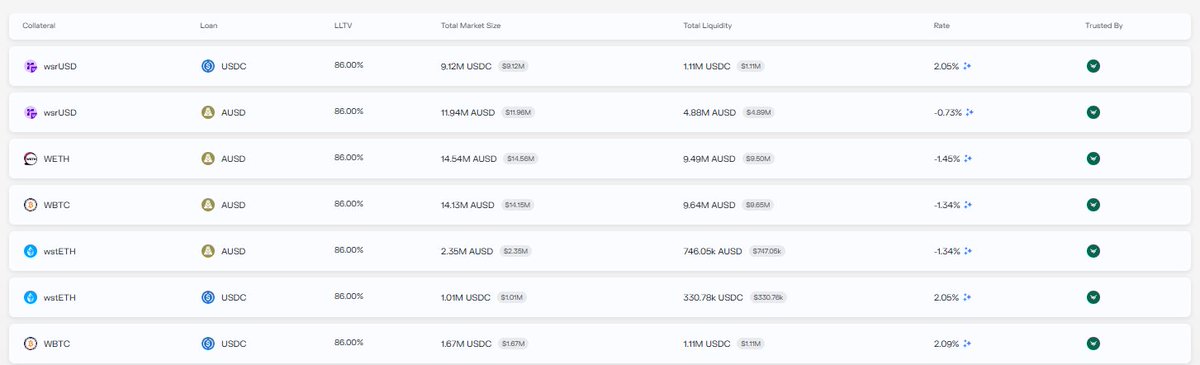Click the USDC loan icon in the wsrUSD/USDC row
Screen dimensions: 1200x365
tap(208, 66)
